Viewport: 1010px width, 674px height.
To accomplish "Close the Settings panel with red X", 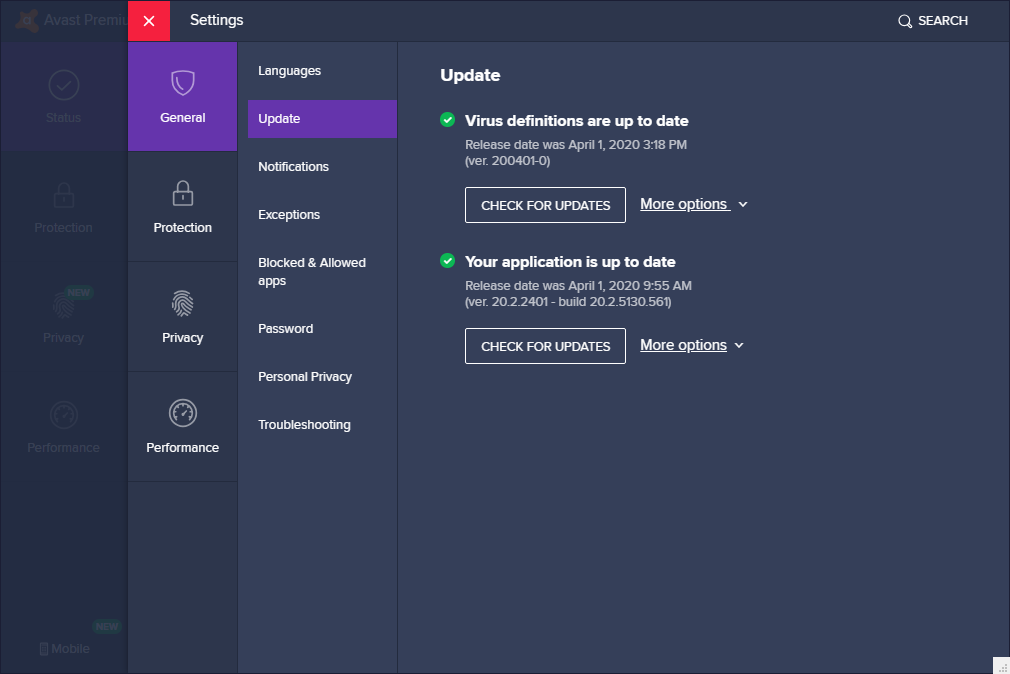I will pyautogui.click(x=149, y=21).
